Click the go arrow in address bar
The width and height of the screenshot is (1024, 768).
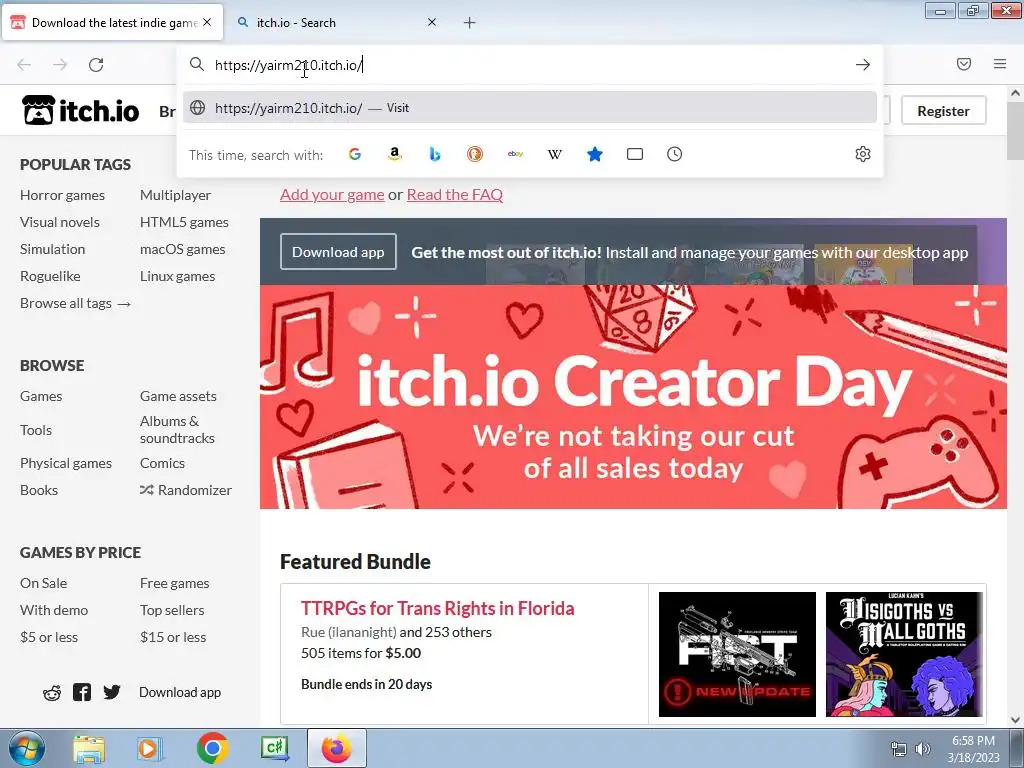pos(863,65)
